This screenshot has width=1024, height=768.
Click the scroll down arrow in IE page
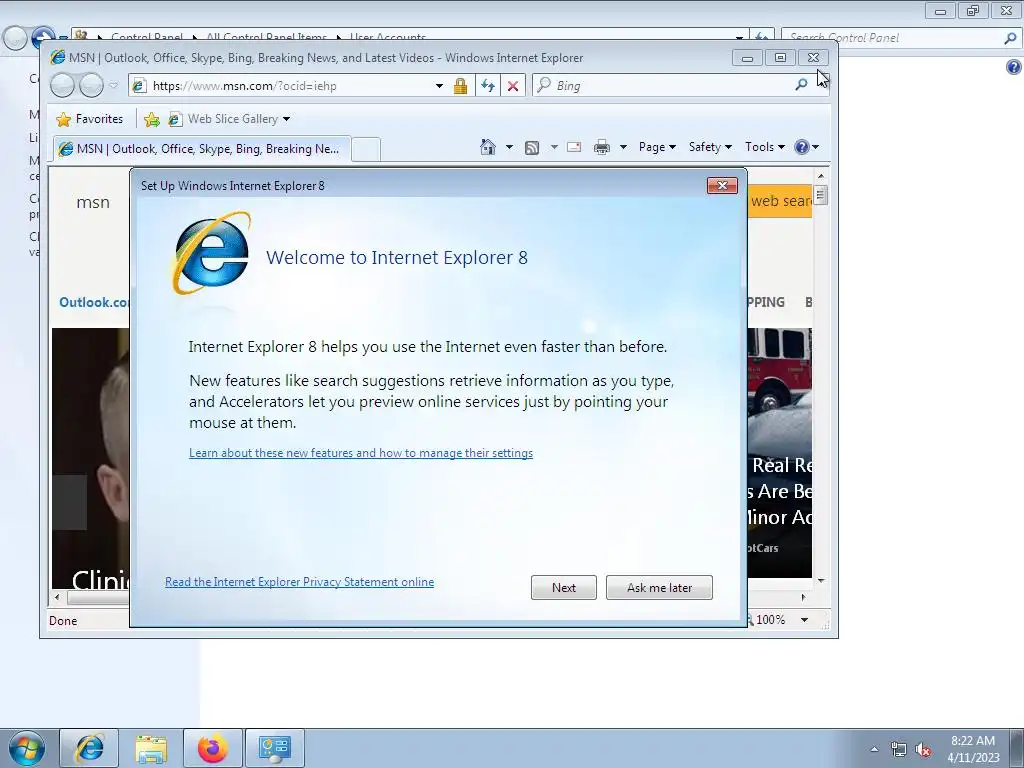tap(821, 581)
